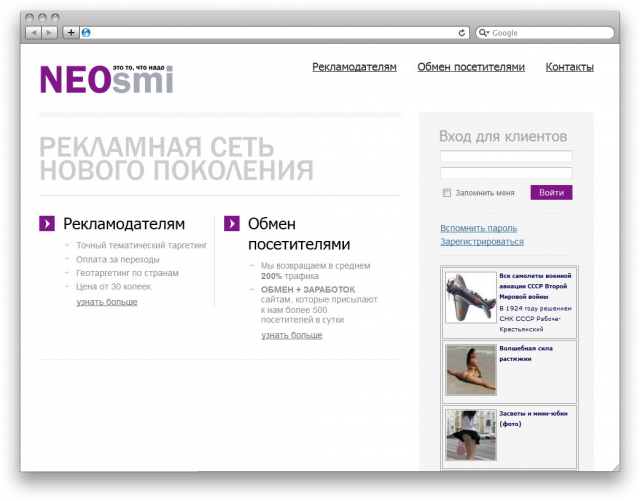Click the purple arrow beside Рекламодателям heading
The height and width of the screenshot is (501, 640).
pyautogui.click(x=47, y=223)
